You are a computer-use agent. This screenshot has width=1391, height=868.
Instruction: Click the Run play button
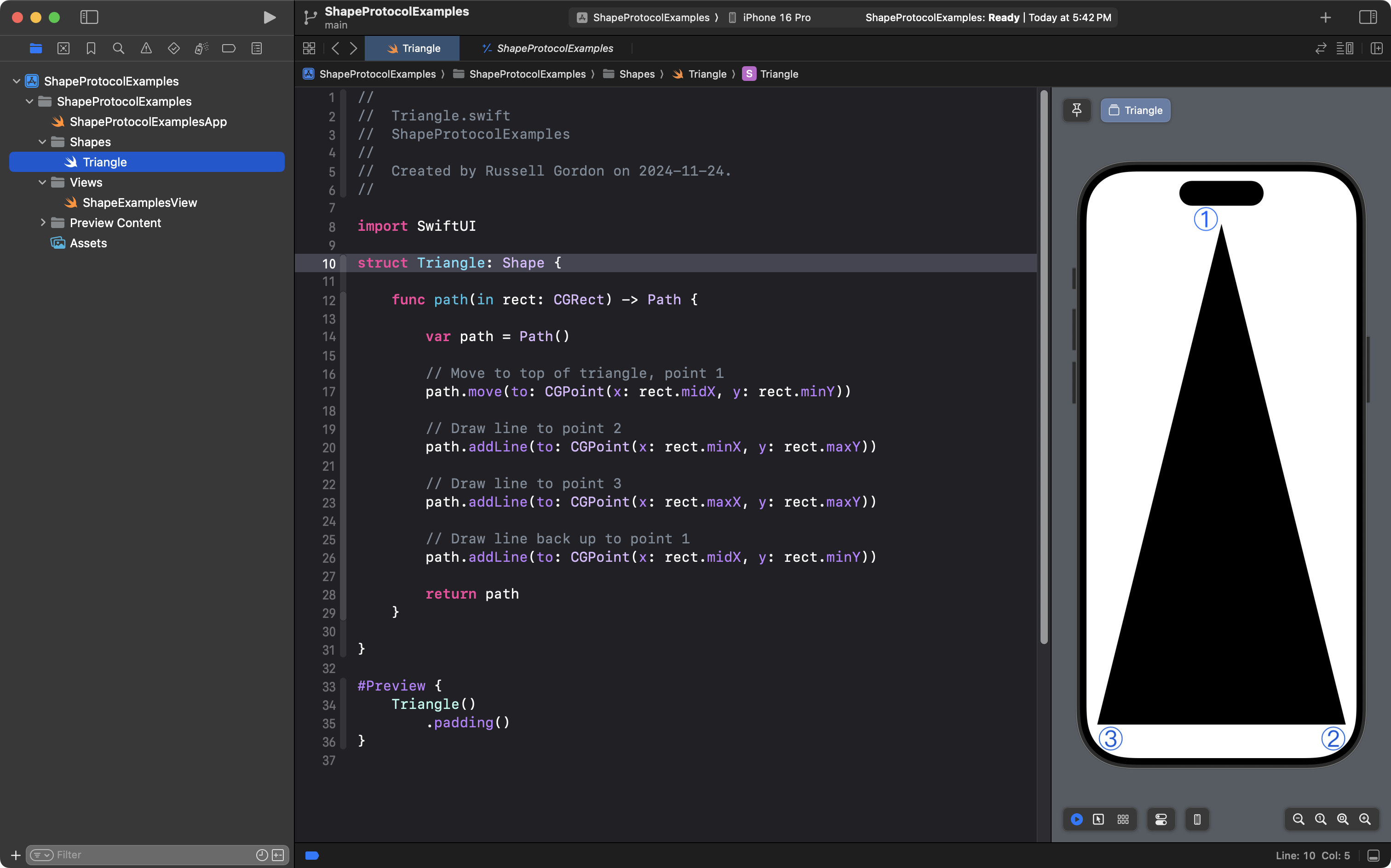click(269, 17)
